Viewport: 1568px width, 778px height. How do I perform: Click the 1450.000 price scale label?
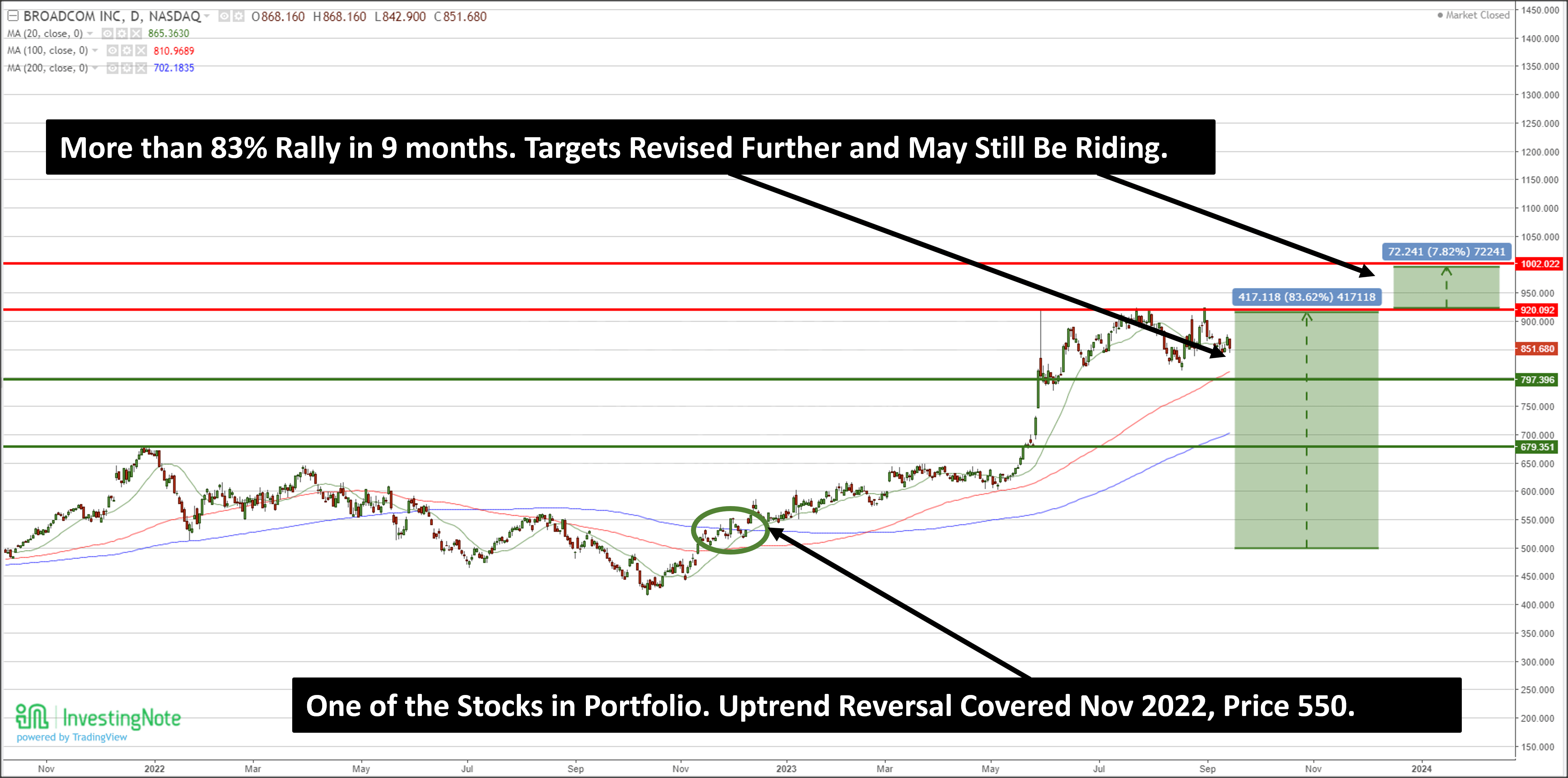point(1541,10)
